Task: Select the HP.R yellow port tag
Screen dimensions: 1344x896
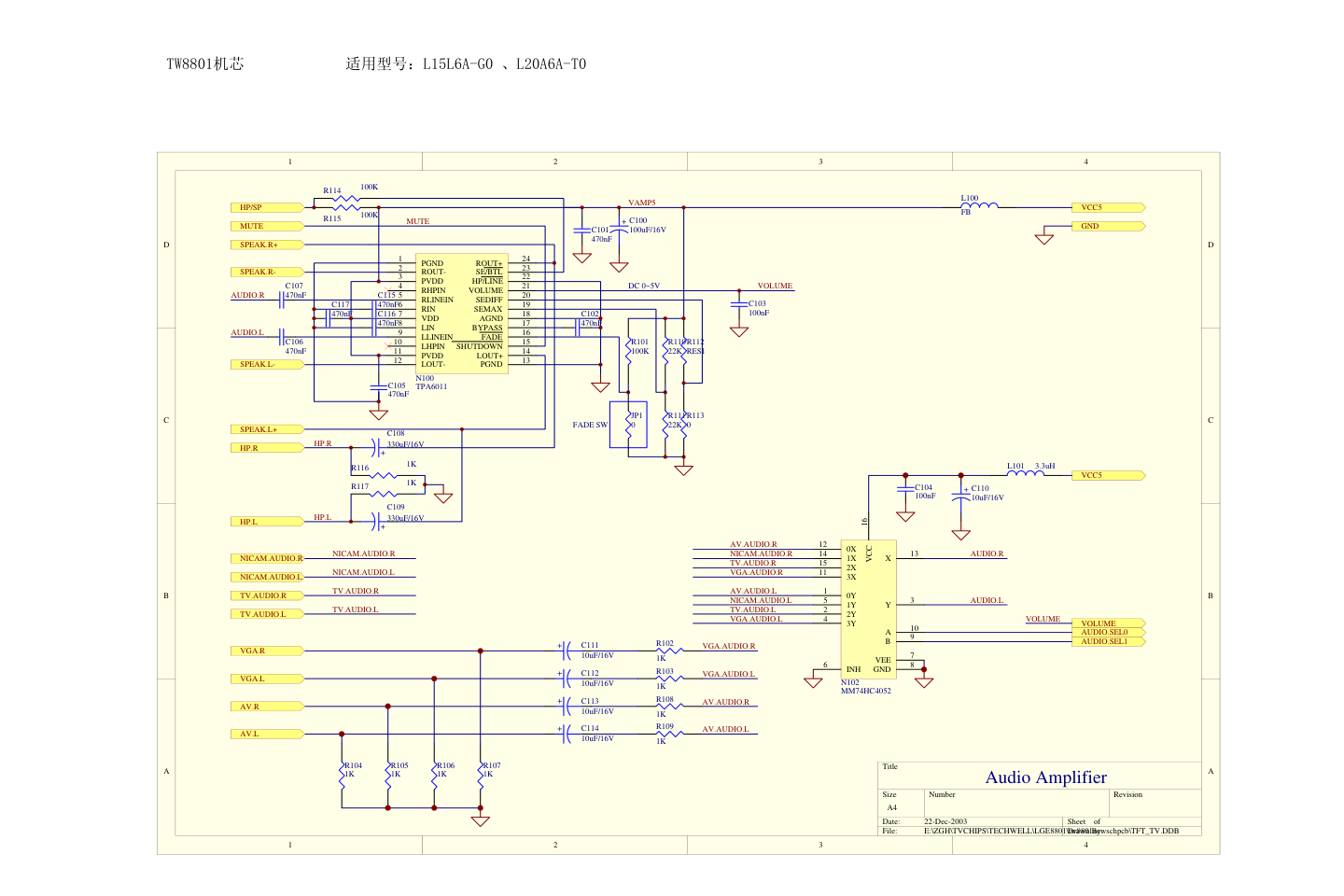Action: (x=268, y=448)
